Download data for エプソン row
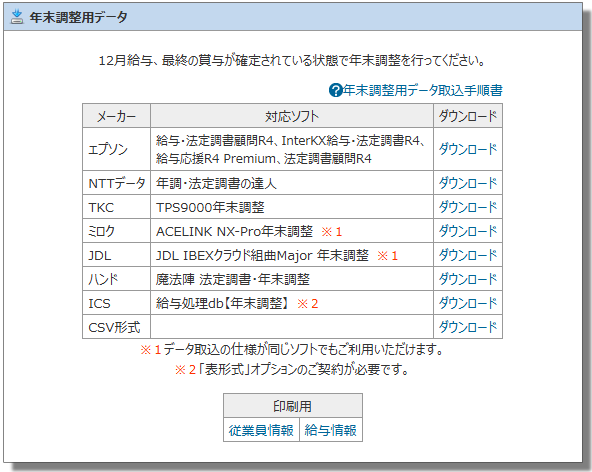Viewport: 592px width, 472px height. (468, 149)
